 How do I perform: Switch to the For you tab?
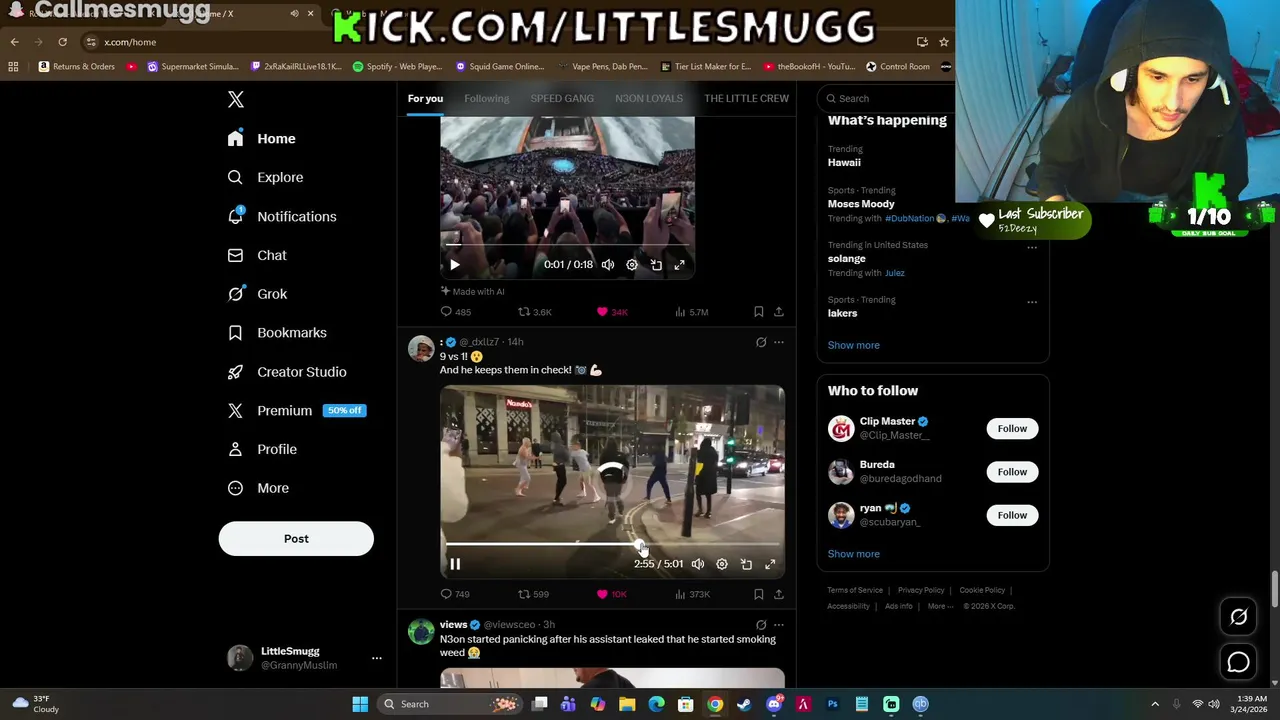[425, 98]
